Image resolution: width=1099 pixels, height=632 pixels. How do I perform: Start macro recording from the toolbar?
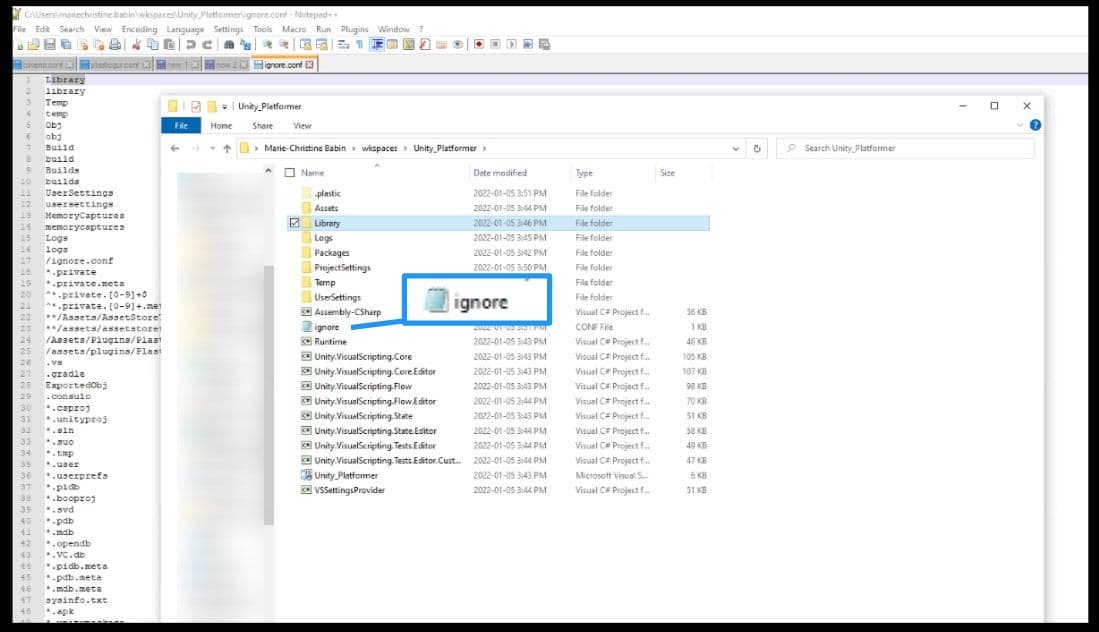(x=479, y=43)
